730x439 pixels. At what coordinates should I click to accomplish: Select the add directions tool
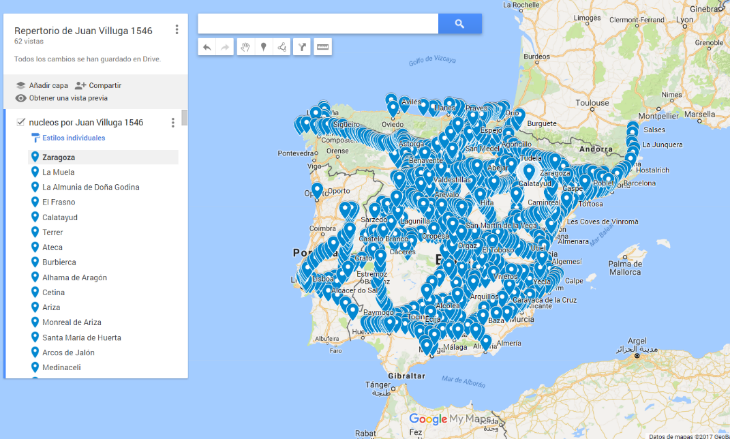(x=302, y=47)
